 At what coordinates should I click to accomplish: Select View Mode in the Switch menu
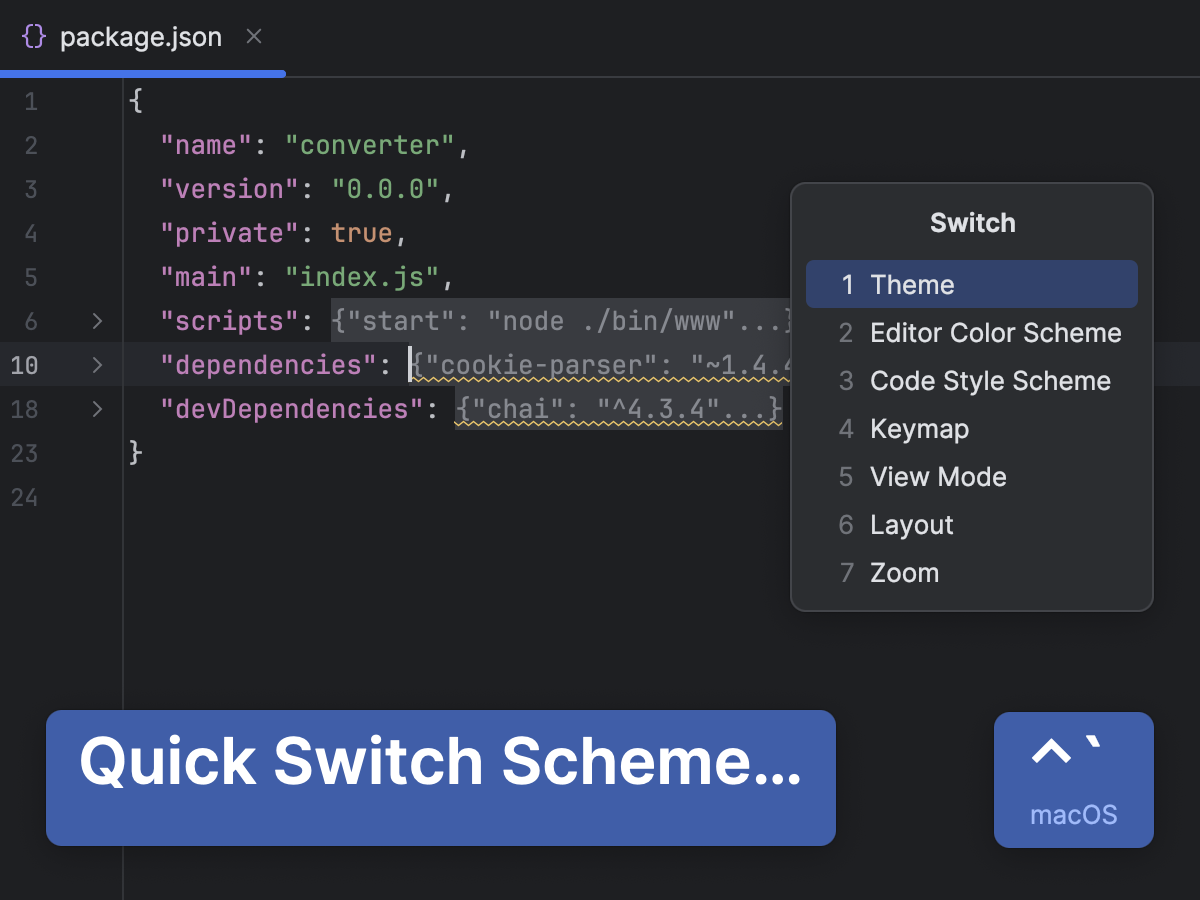938,476
